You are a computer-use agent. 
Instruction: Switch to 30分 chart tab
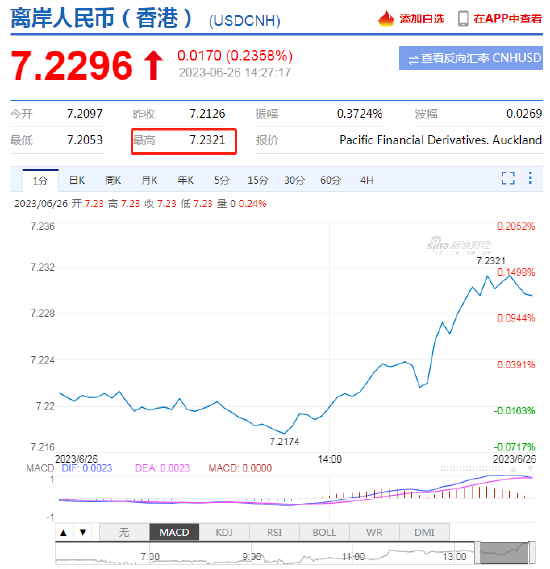(294, 180)
